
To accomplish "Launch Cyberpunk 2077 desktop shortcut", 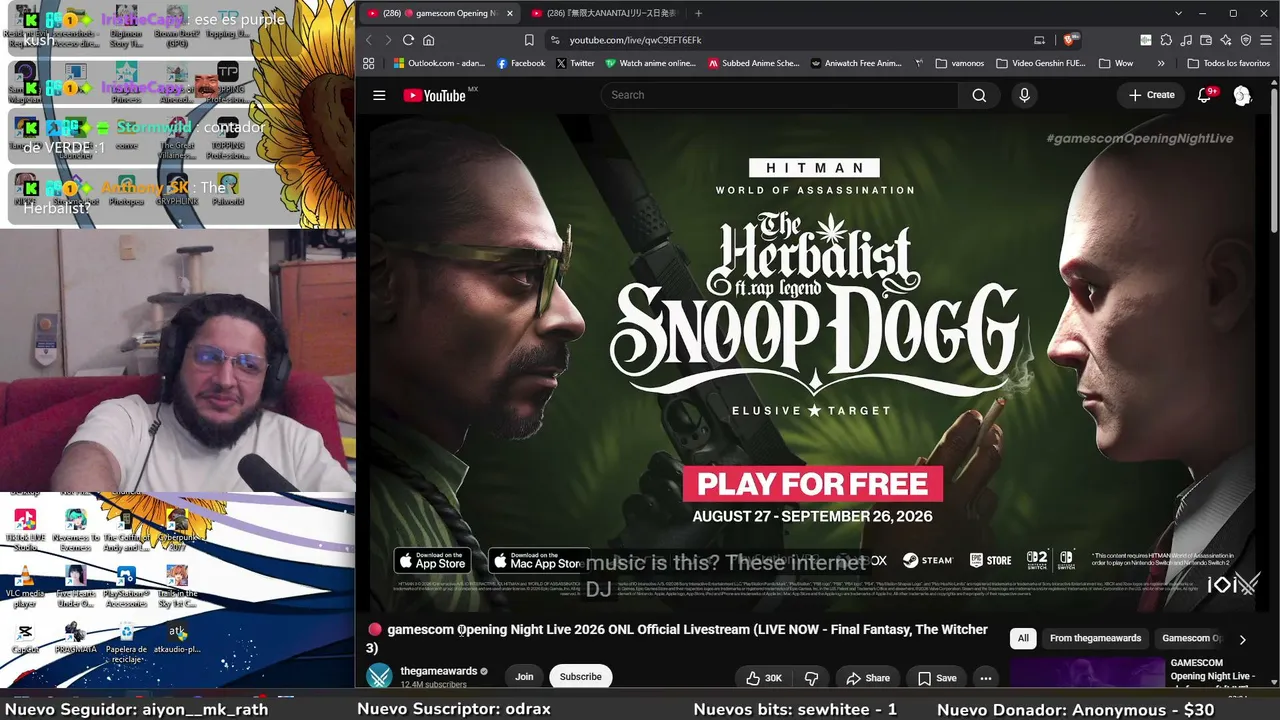I will tap(177, 531).
